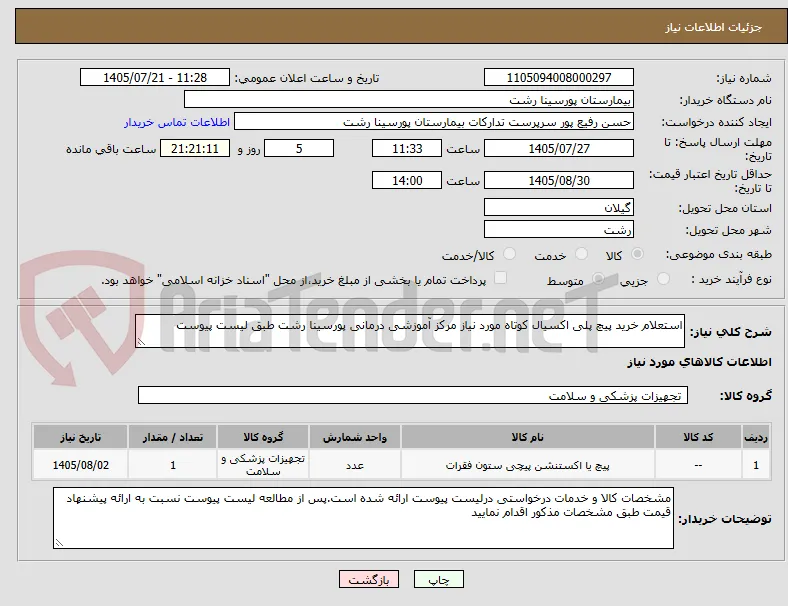Screen dimensions: 788x606
Task: Select the متوسط purchase type radio
Action: coord(598,279)
